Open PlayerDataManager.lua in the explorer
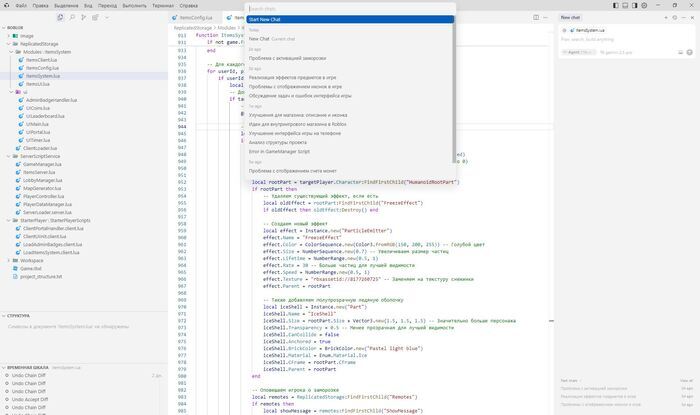Viewport: 700px width, 415px height. (47, 204)
